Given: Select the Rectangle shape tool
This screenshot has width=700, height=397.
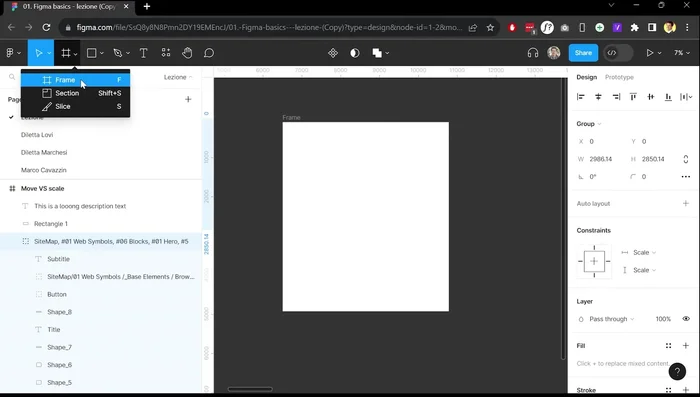Looking at the screenshot, I should [92, 53].
